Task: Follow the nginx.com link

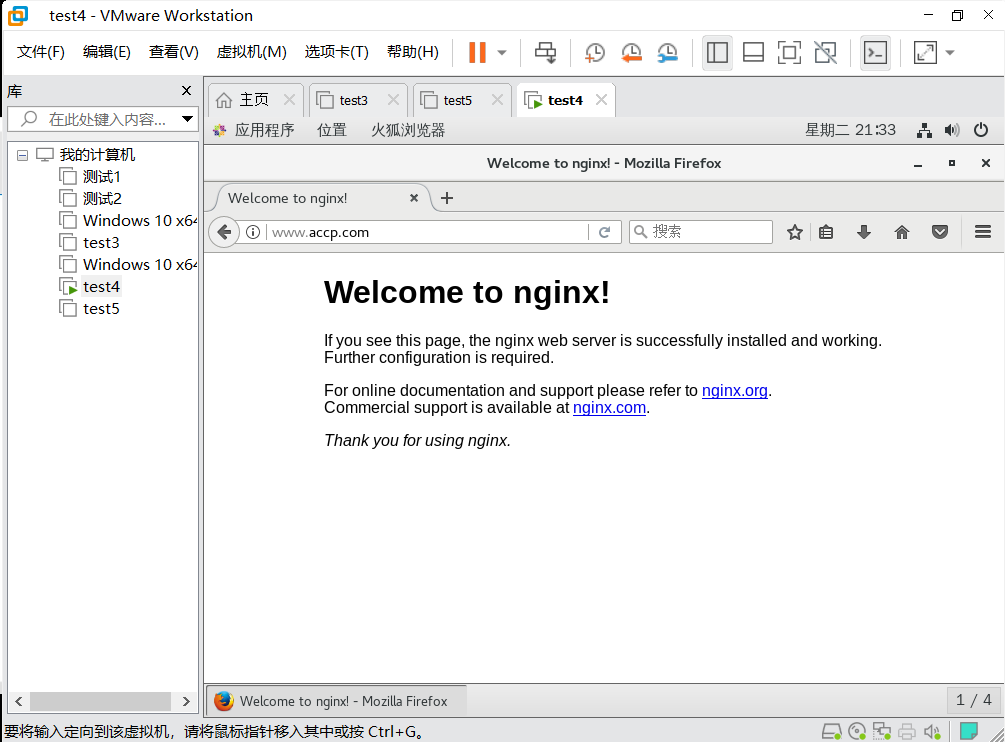Action: (x=609, y=408)
